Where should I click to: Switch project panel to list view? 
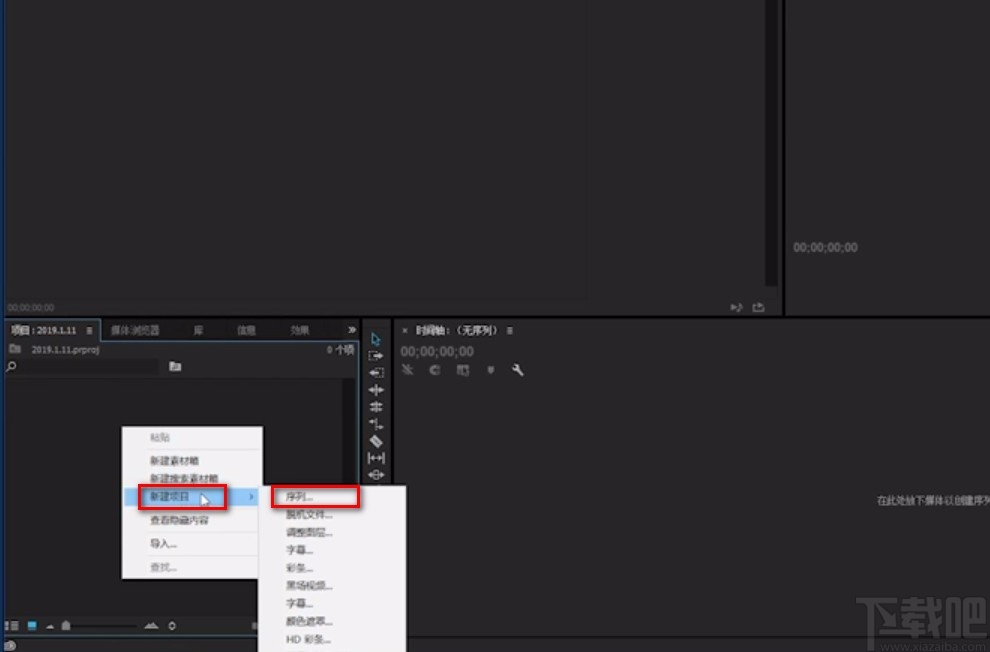click(x=12, y=626)
